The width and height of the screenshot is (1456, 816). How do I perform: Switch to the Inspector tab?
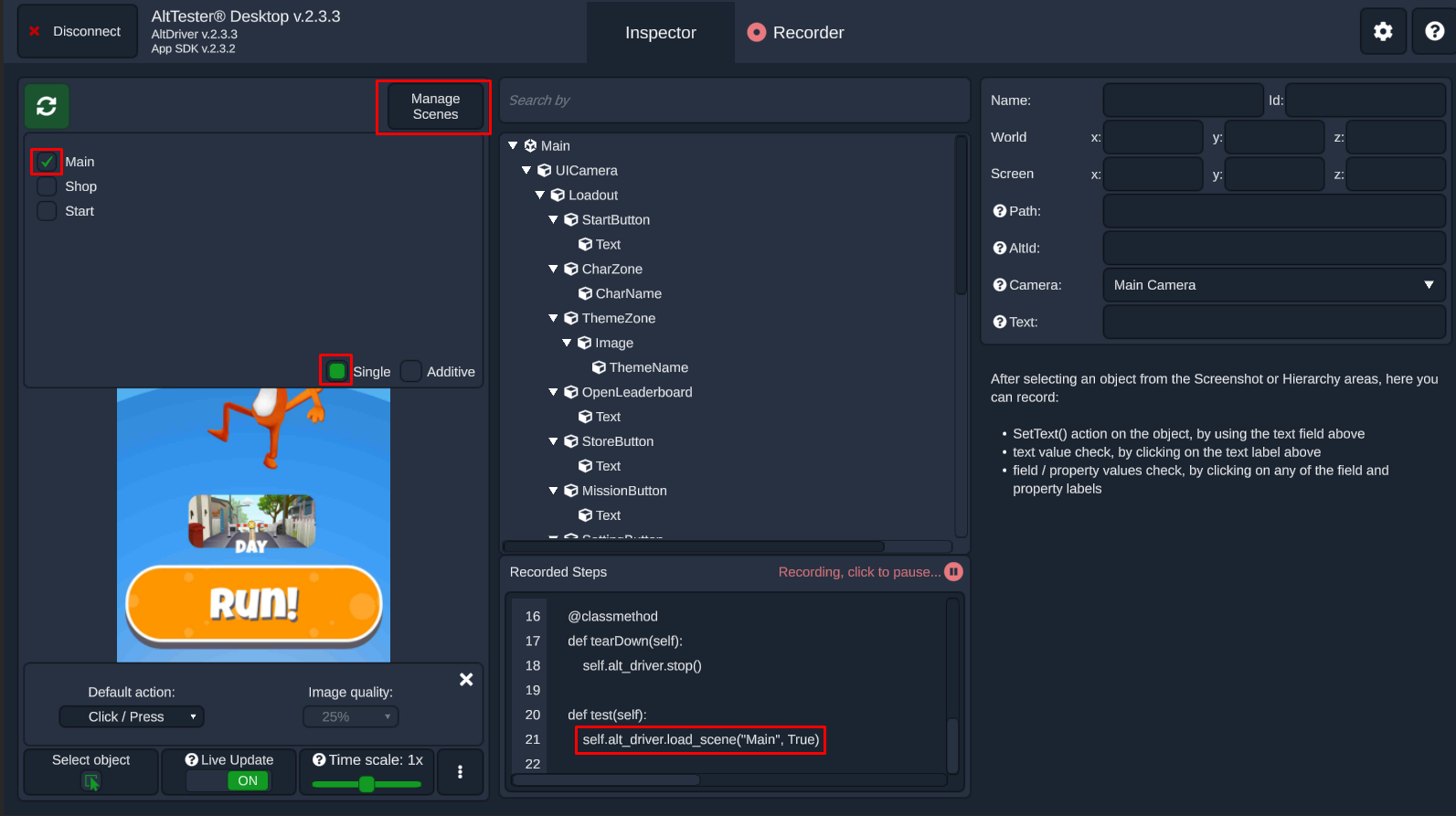(x=661, y=33)
